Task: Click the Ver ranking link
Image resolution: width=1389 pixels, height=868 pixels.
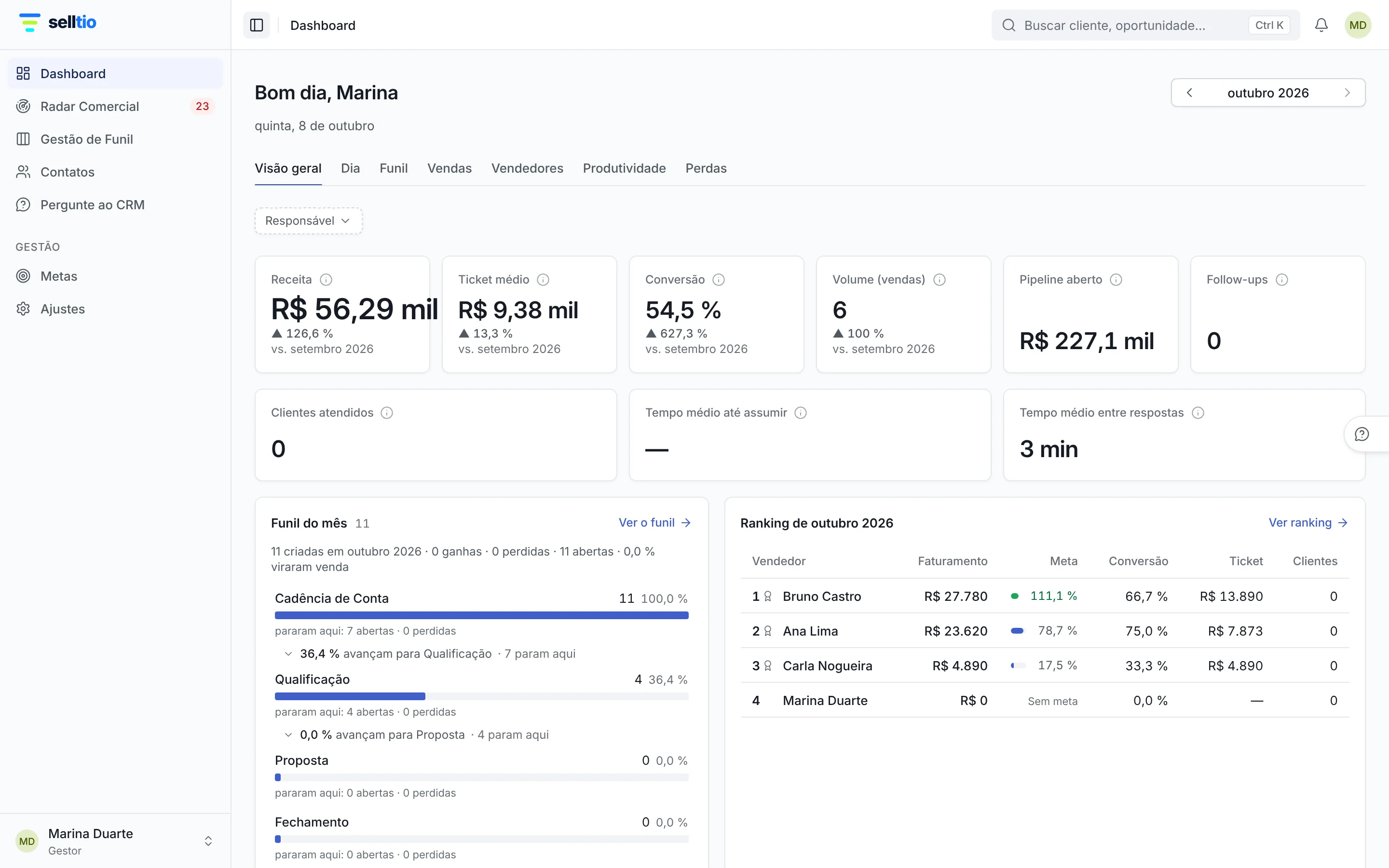Action: tap(1308, 522)
